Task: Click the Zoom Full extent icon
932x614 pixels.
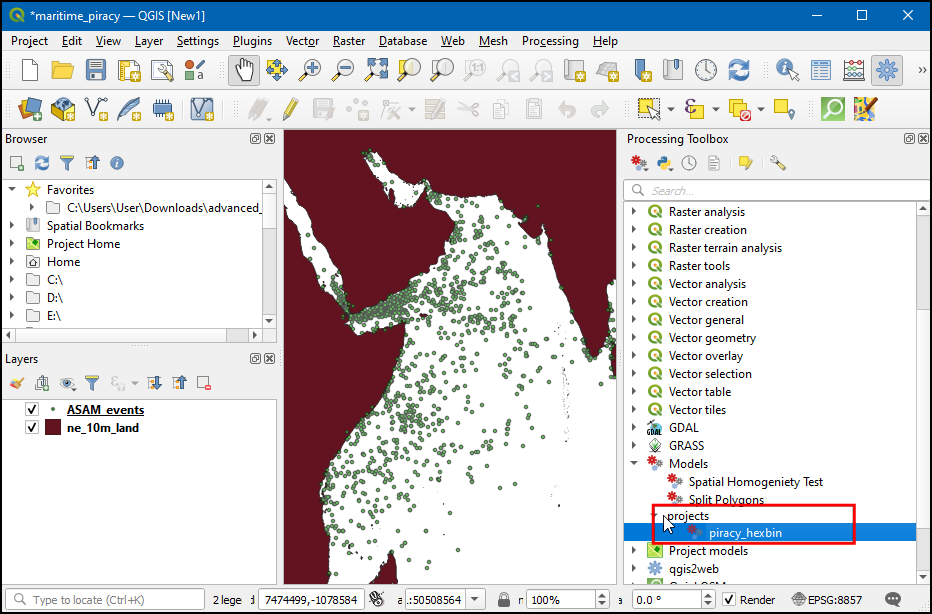Action: 376,71
